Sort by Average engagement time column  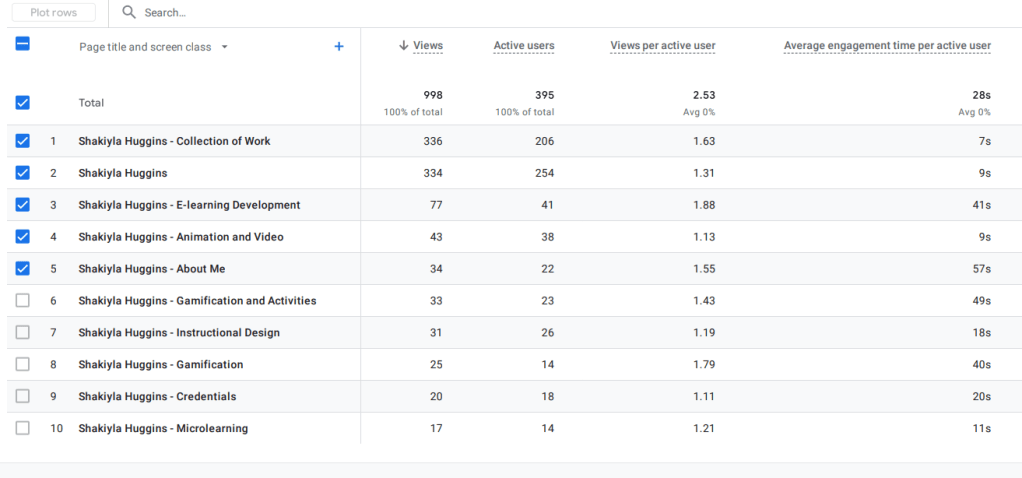point(887,46)
